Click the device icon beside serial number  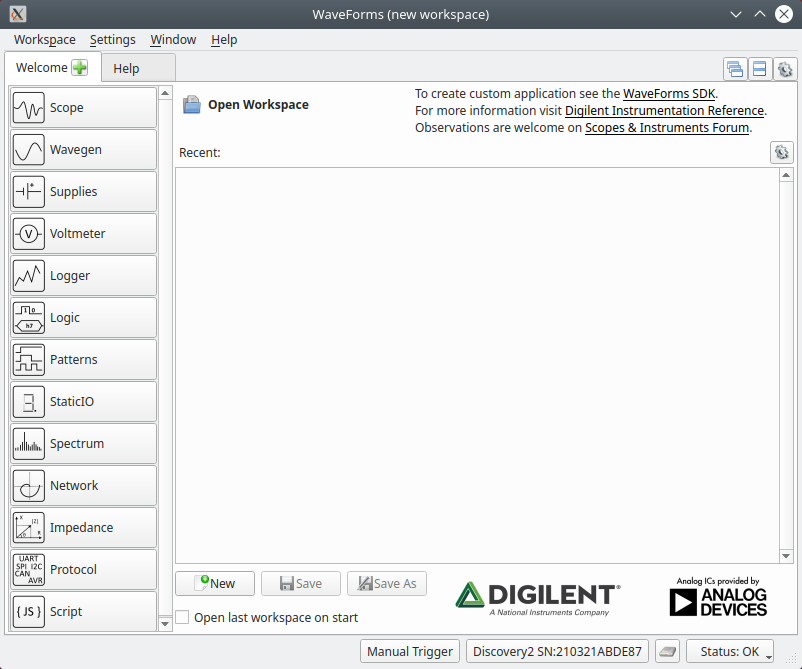pos(667,651)
